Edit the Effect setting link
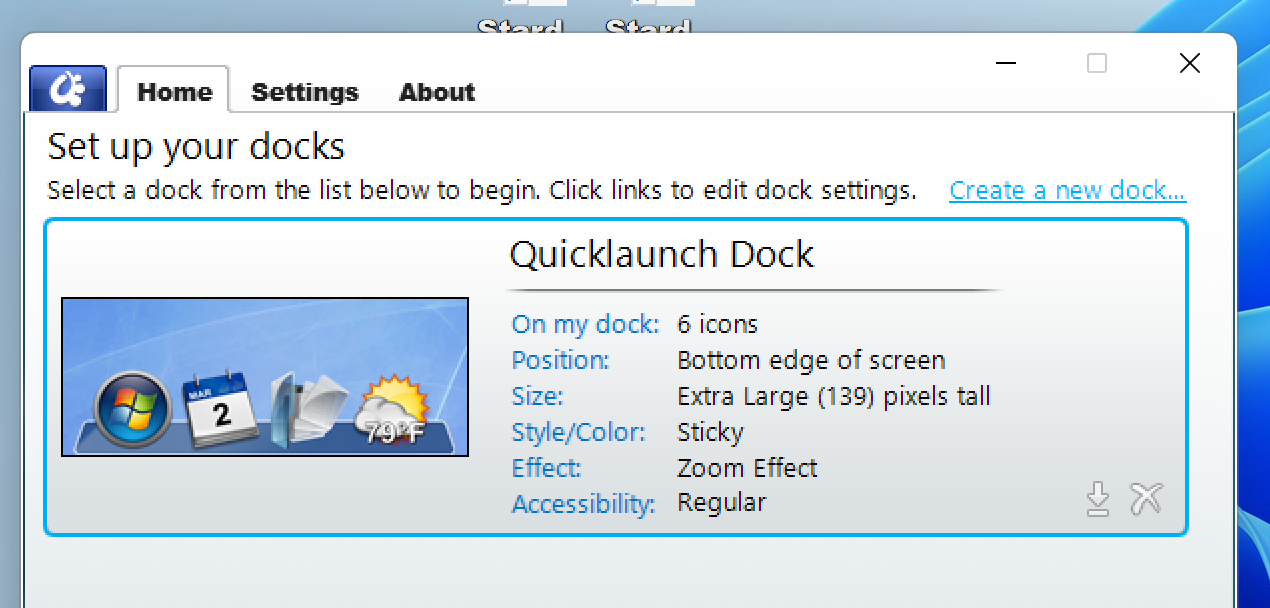 click(x=546, y=468)
